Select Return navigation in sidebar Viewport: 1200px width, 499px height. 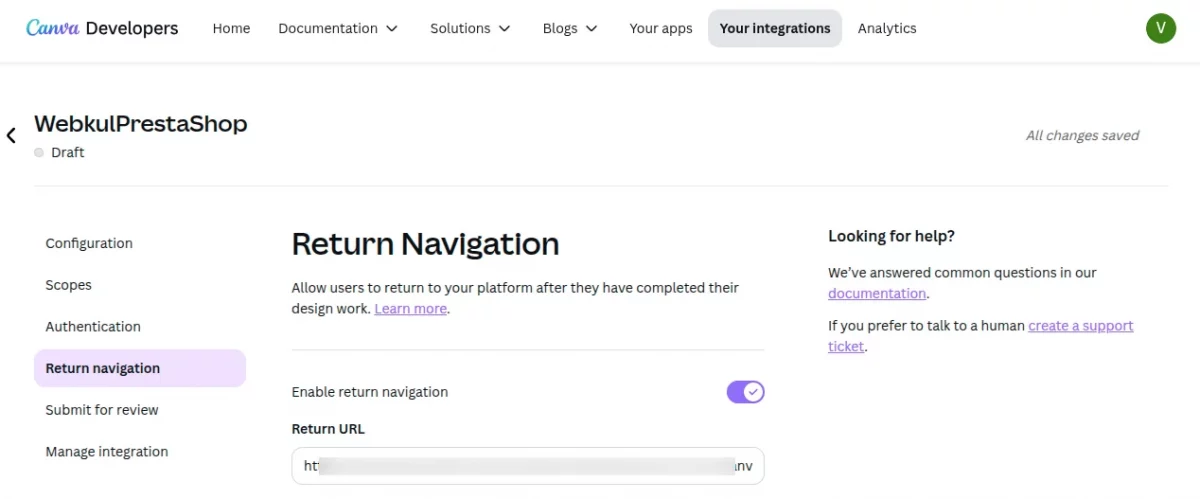click(140, 368)
